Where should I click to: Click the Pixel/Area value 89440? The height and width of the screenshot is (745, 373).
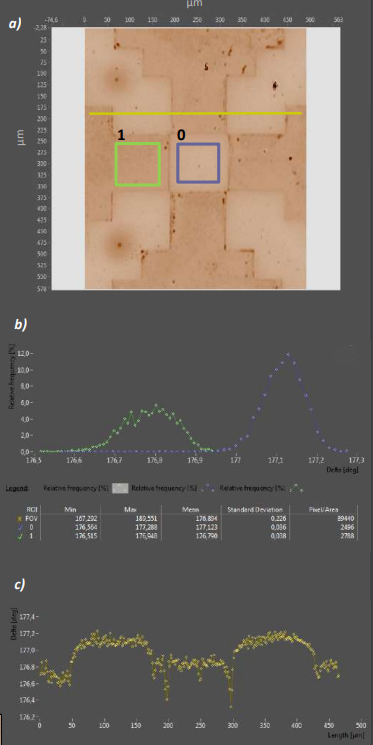(x=346, y=517)
